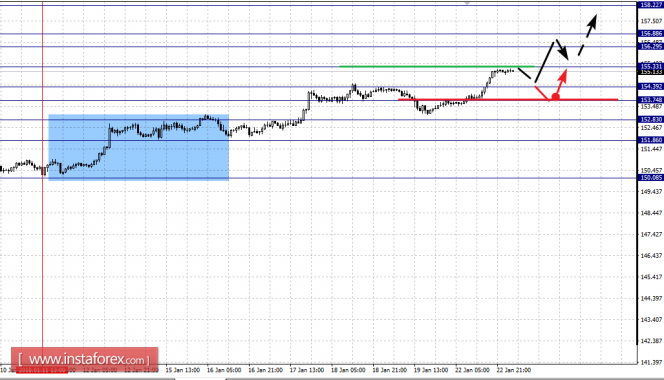Click the 158.227 price level label
This screenshot has width=664, height=380.
651,5
